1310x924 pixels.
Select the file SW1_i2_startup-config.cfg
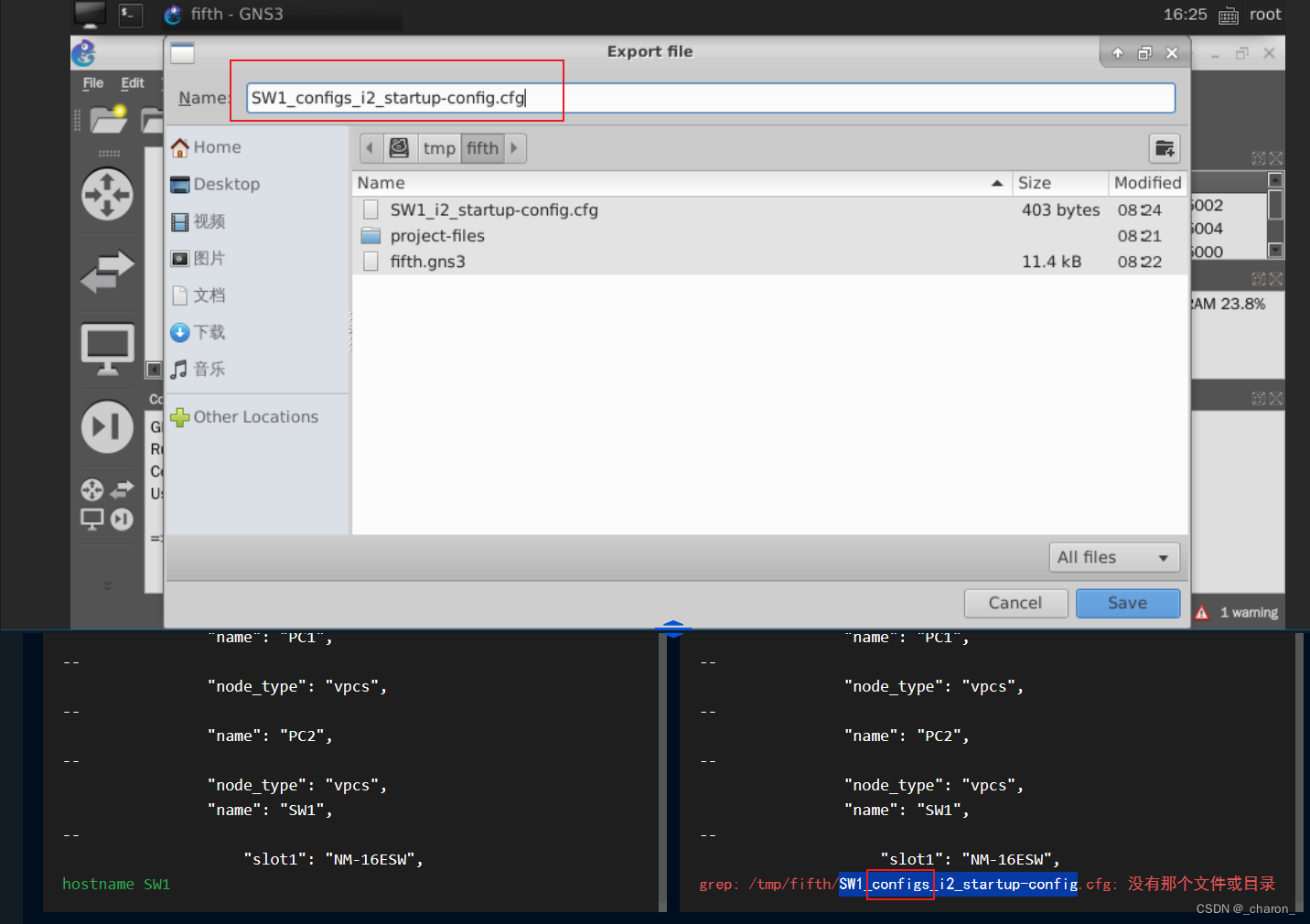[x=494, y=210]
